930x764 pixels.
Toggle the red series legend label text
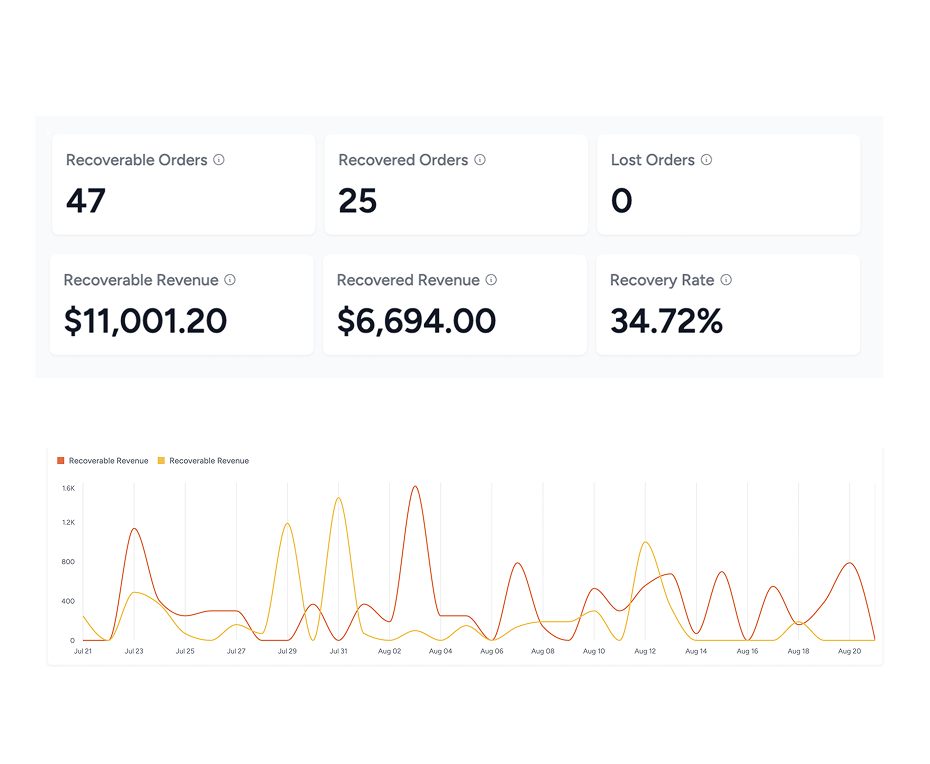pos(108,461)
